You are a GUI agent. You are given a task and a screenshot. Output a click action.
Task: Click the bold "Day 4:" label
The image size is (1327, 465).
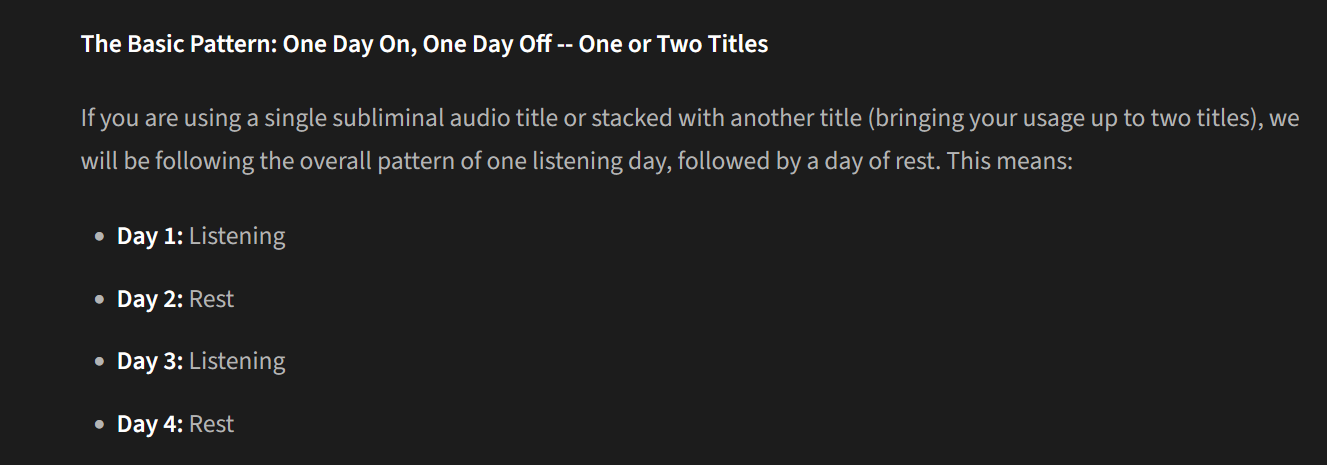pyautogui.click(x=150, y=424)
